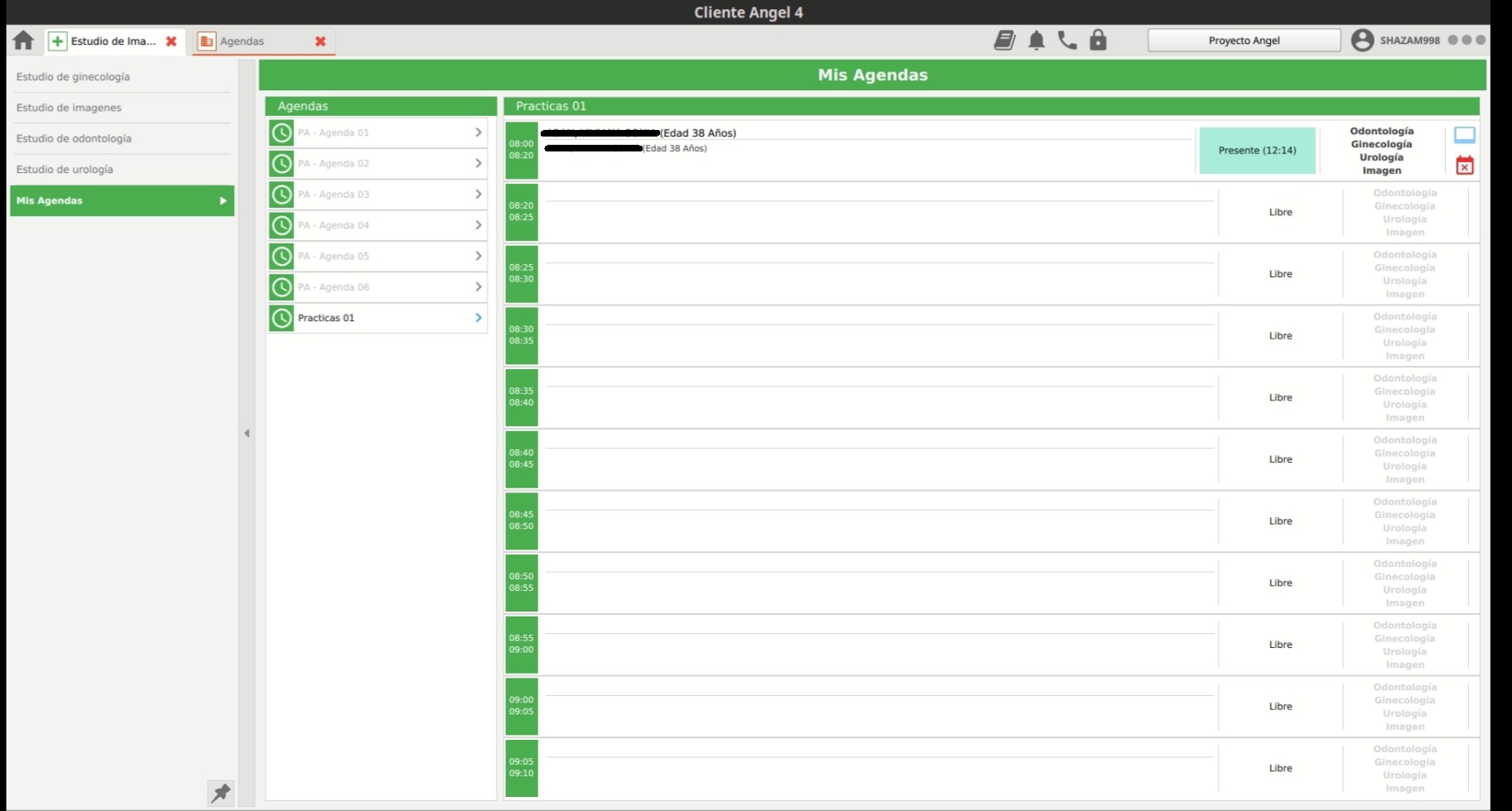Click the phone call icon
The image size is (1512, 811).
(1067, 40)
